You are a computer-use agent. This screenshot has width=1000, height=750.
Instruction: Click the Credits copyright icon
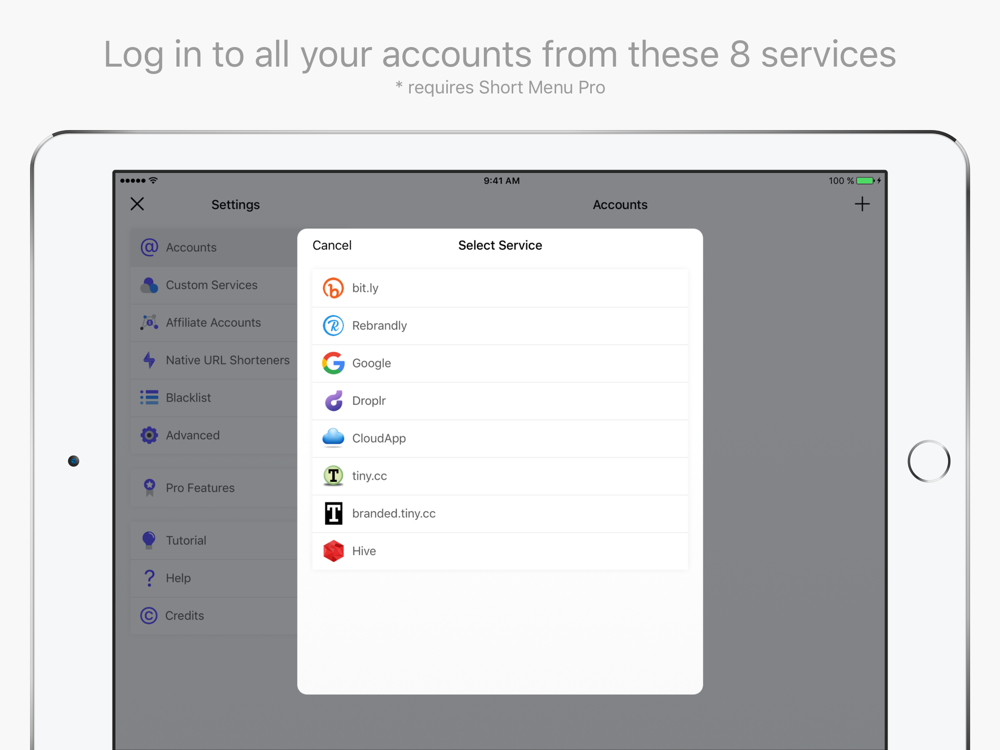click(149, 615)
